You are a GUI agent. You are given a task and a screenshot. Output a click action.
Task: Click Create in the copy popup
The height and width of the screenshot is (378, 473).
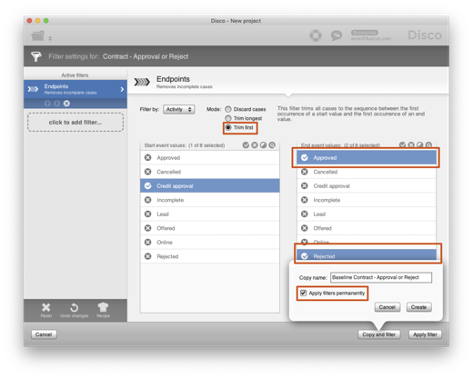coord(419,307)
